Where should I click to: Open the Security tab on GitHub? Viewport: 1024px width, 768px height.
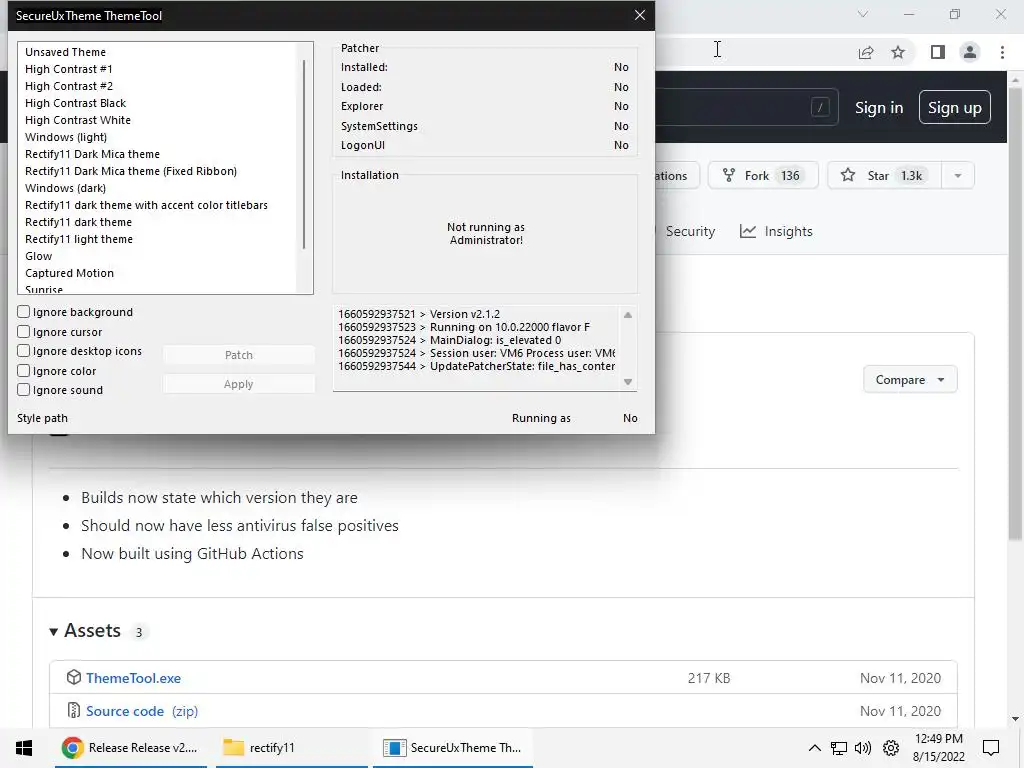[x=690, y=231]
